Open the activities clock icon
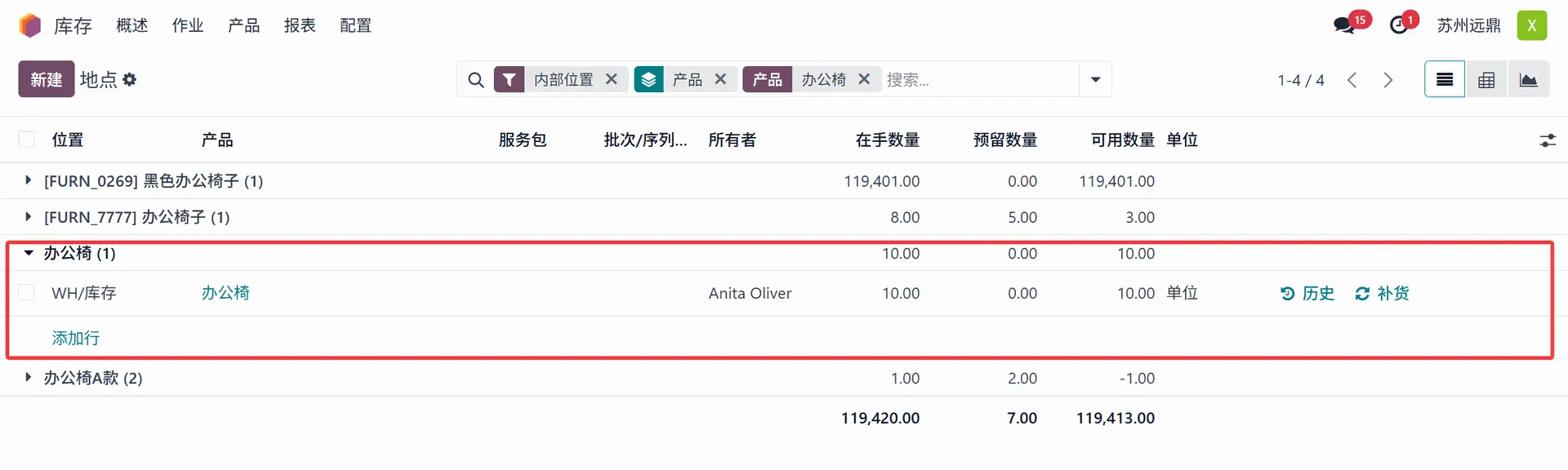Screen dimensions: 1568x470 coord(1399,25)
